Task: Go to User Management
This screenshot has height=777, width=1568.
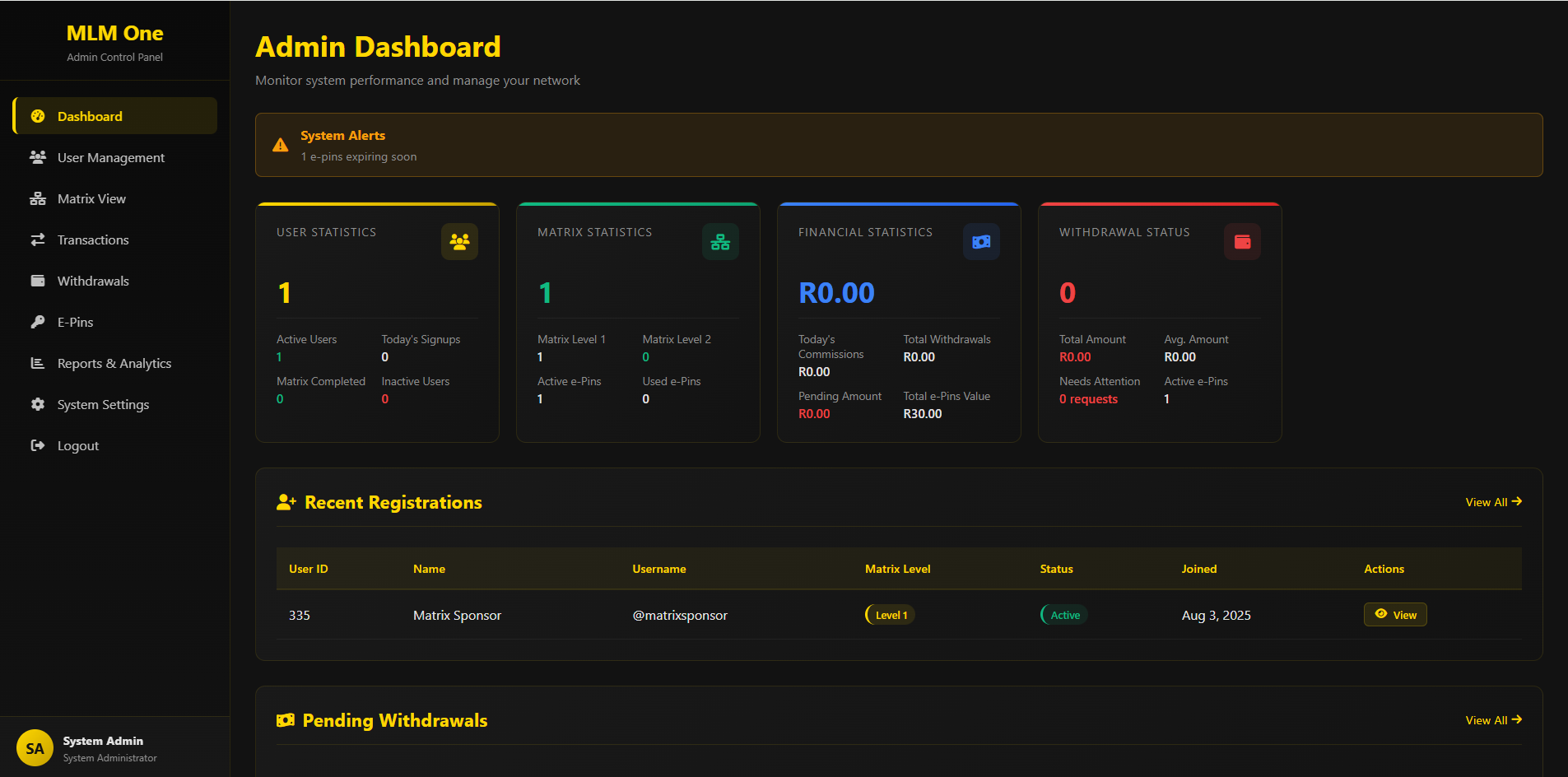Action: pyautogui.click(x=115, y=157)
